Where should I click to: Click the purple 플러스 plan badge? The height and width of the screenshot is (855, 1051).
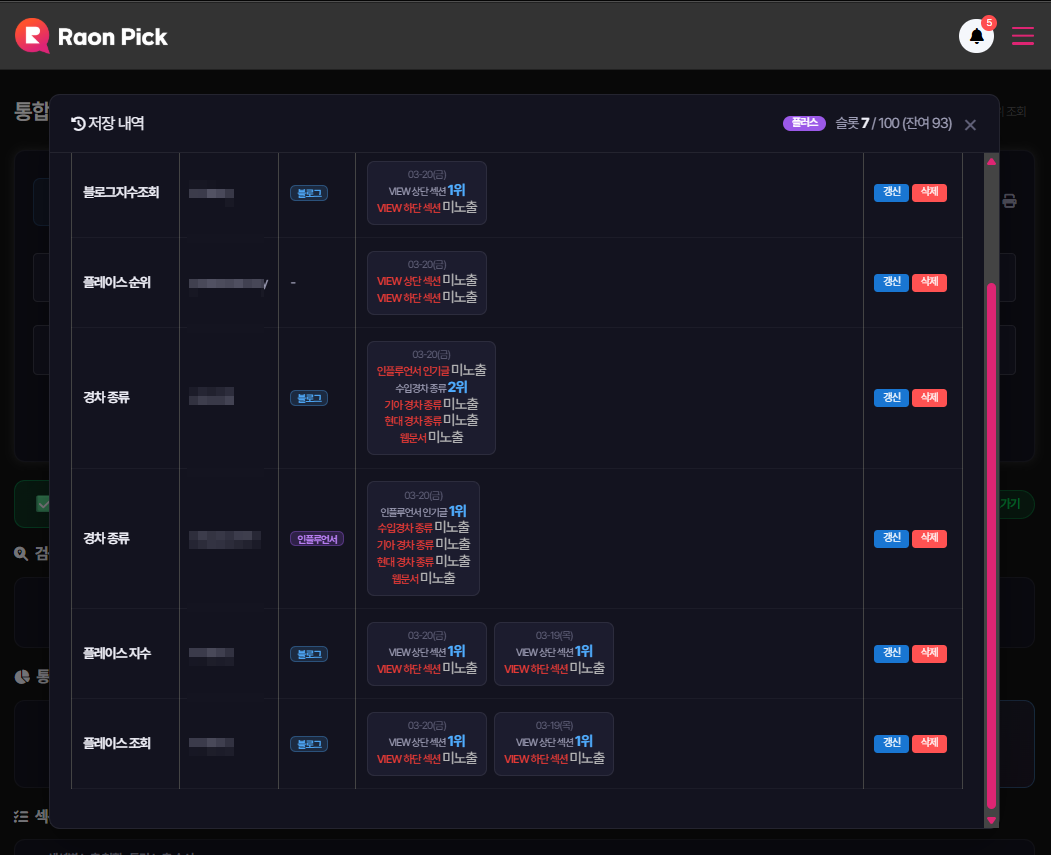[804, 123]
